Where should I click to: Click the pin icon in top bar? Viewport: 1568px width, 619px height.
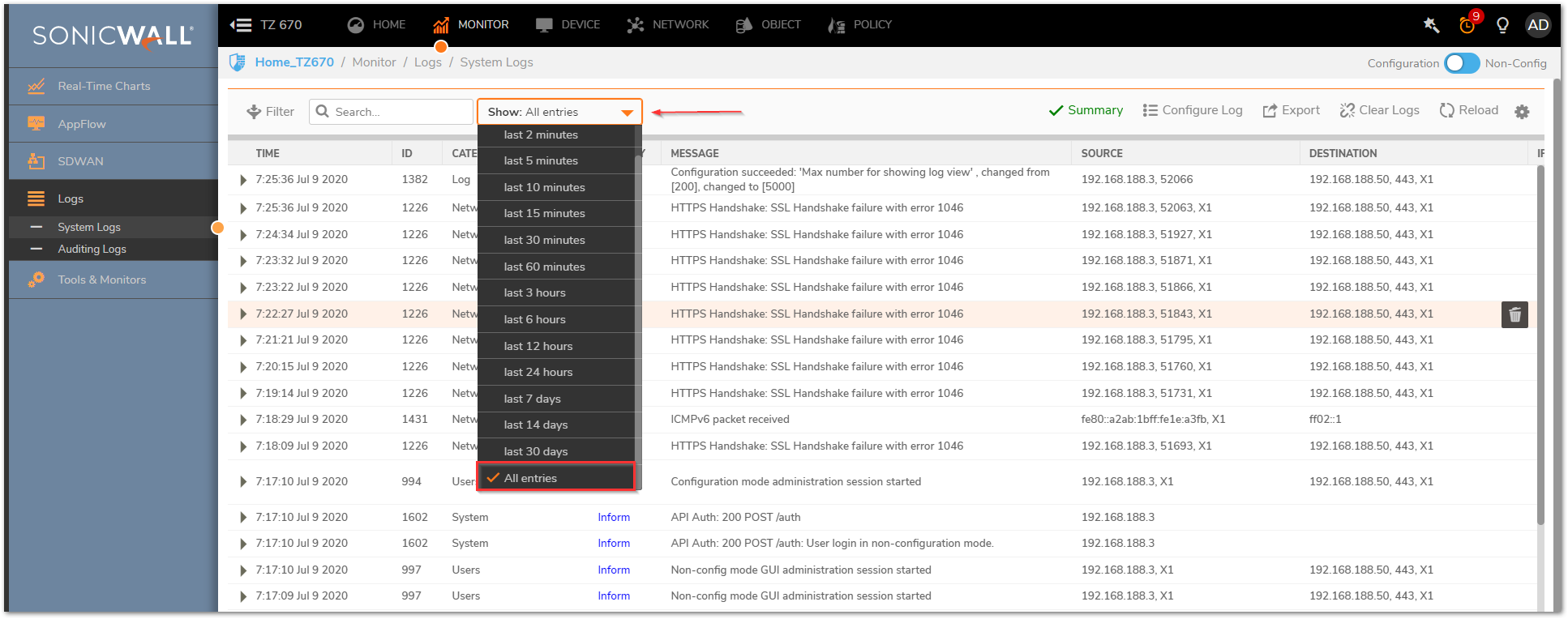pyautogui.click(x=1431, y=25)
